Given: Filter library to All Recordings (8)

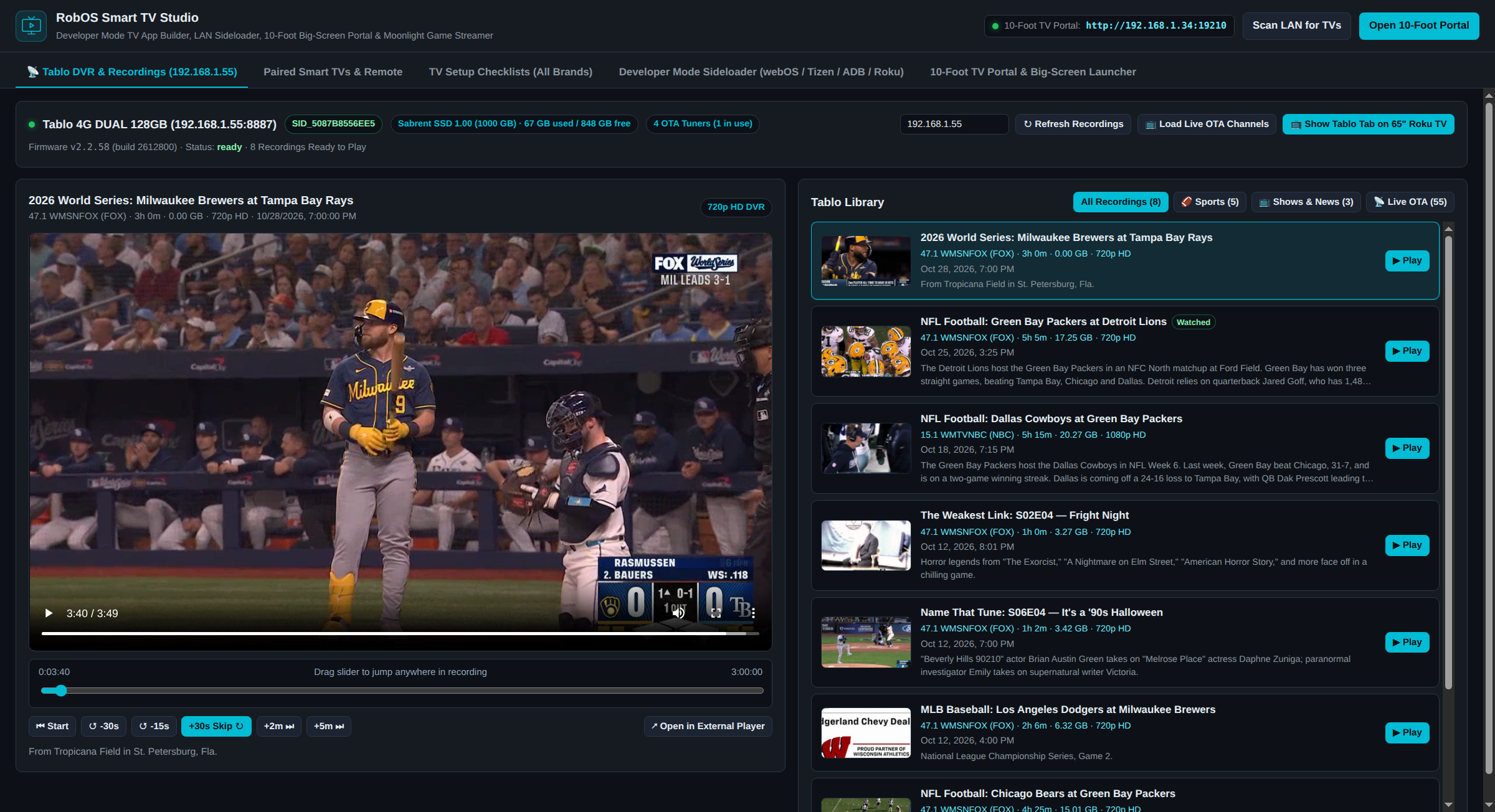Looking at the screenshot, I should tap(1121, 202).
